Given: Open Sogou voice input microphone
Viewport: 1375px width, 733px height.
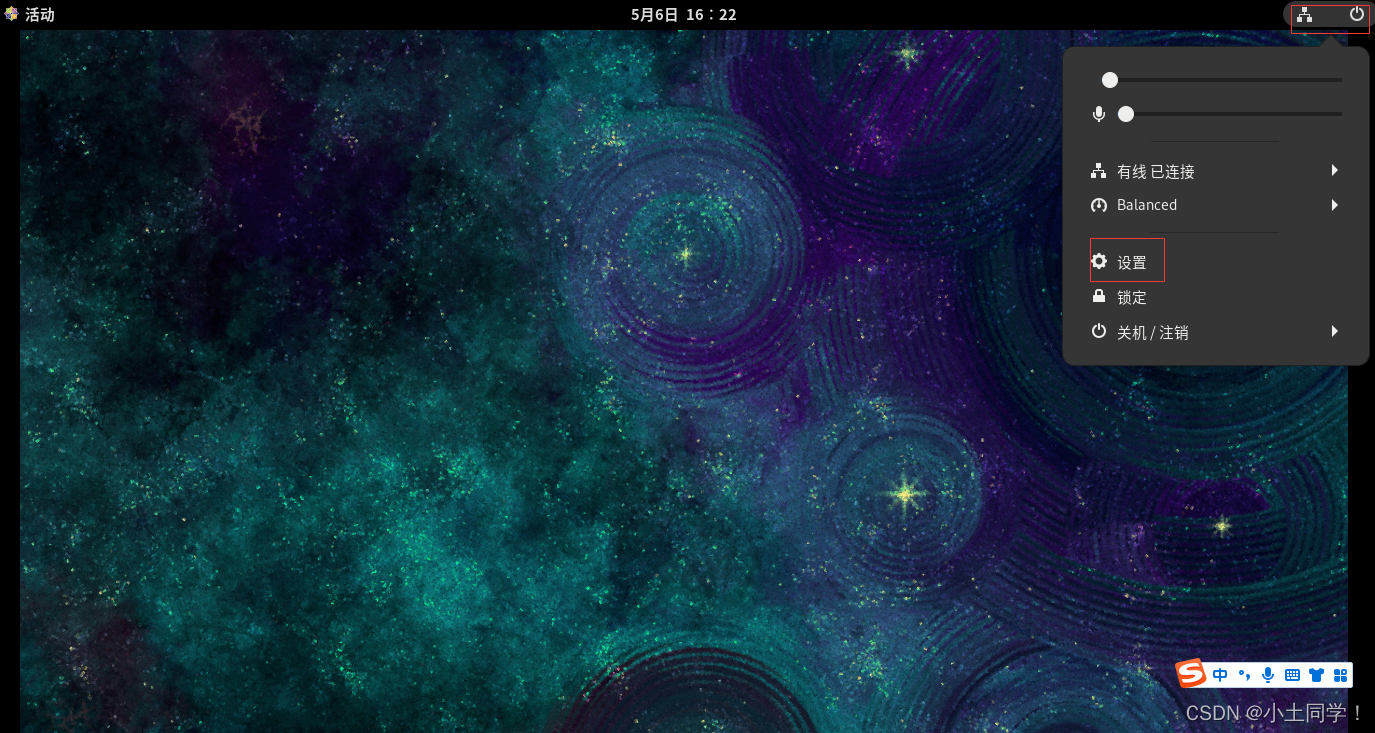Looking at the screenshot, I should (1268, 675).
